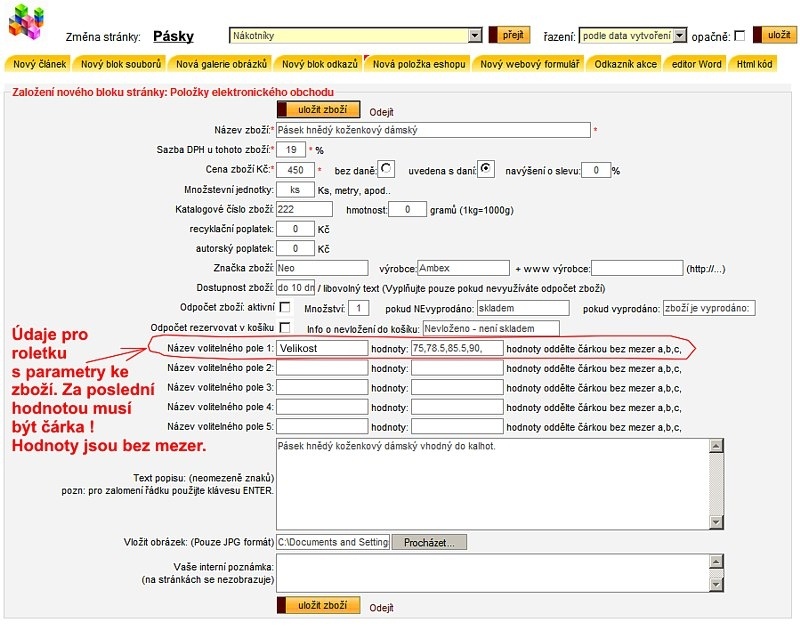Enable 'Odpočet zboží: aktivní' checkbox
The width and height of the screenshot is (800, 631).
tap(285, 307)
